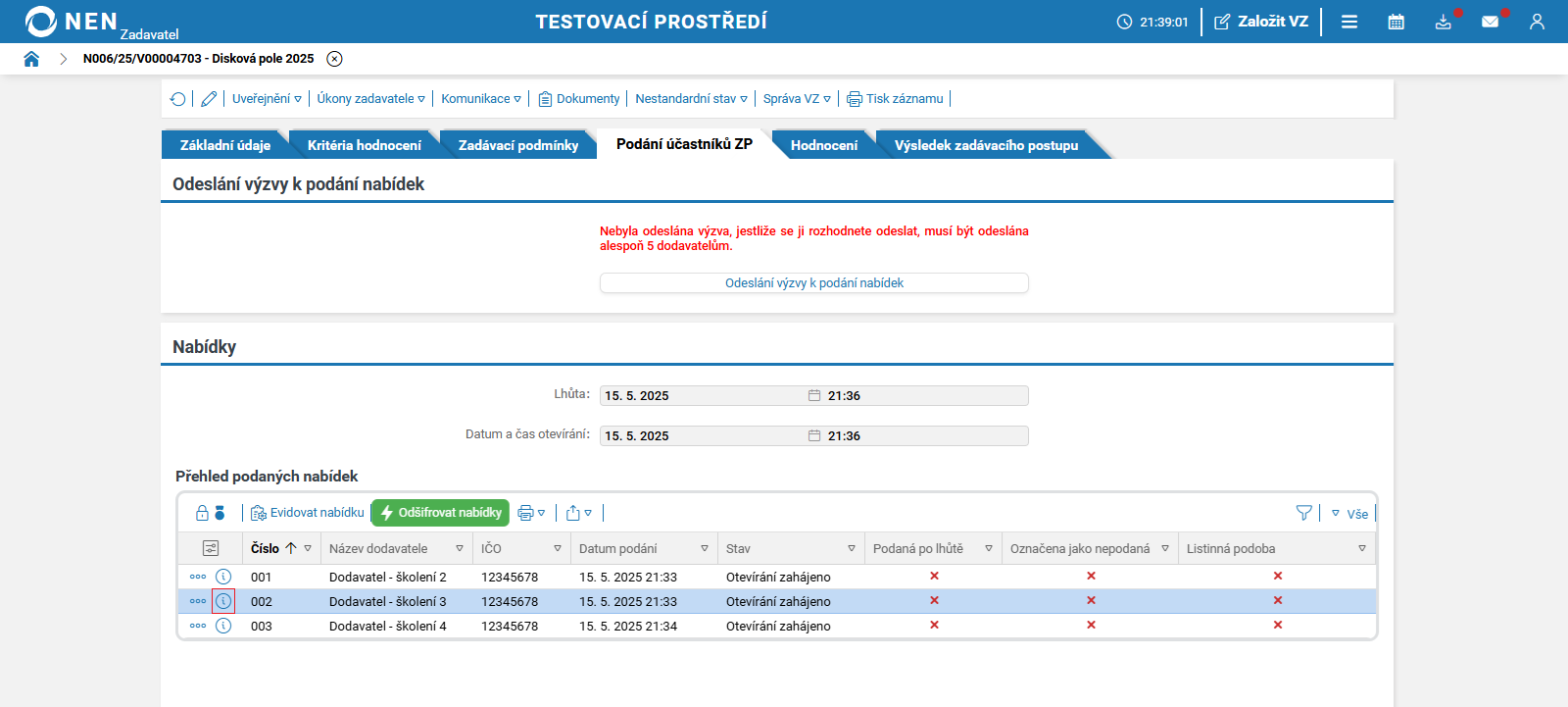Click the pencil edit icon
Screen dimensions: 1568x707
point(209,99)
